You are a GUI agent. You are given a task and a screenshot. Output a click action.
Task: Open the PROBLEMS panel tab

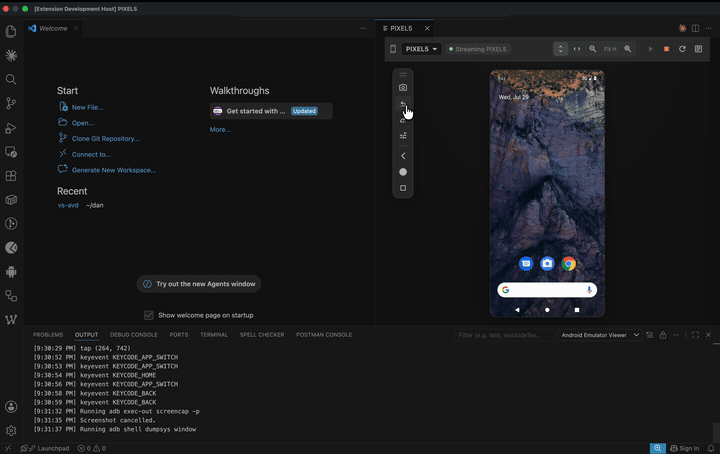coord(48,335)
